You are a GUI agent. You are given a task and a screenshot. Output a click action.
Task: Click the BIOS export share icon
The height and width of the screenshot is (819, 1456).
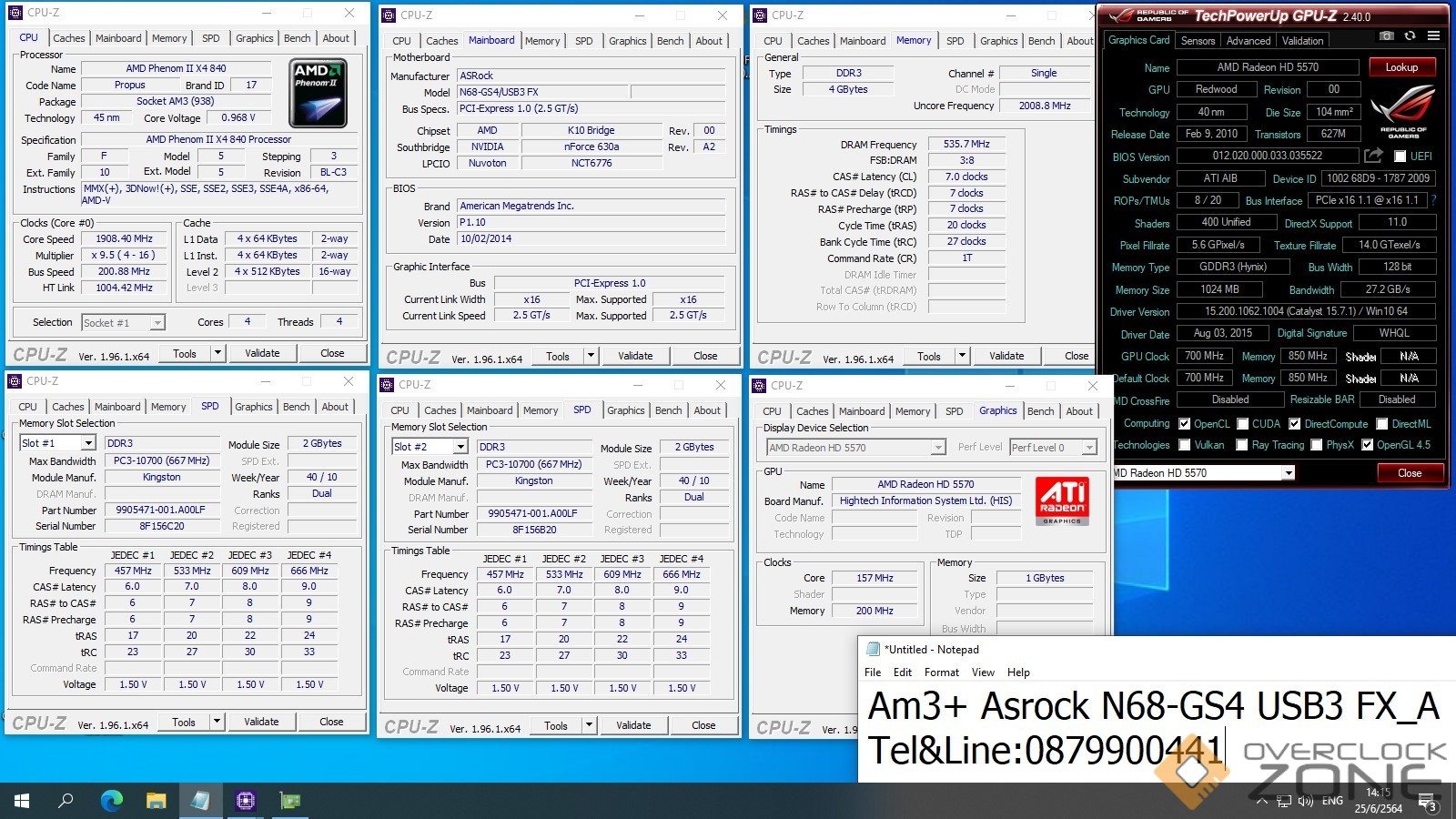point(1373,156)
